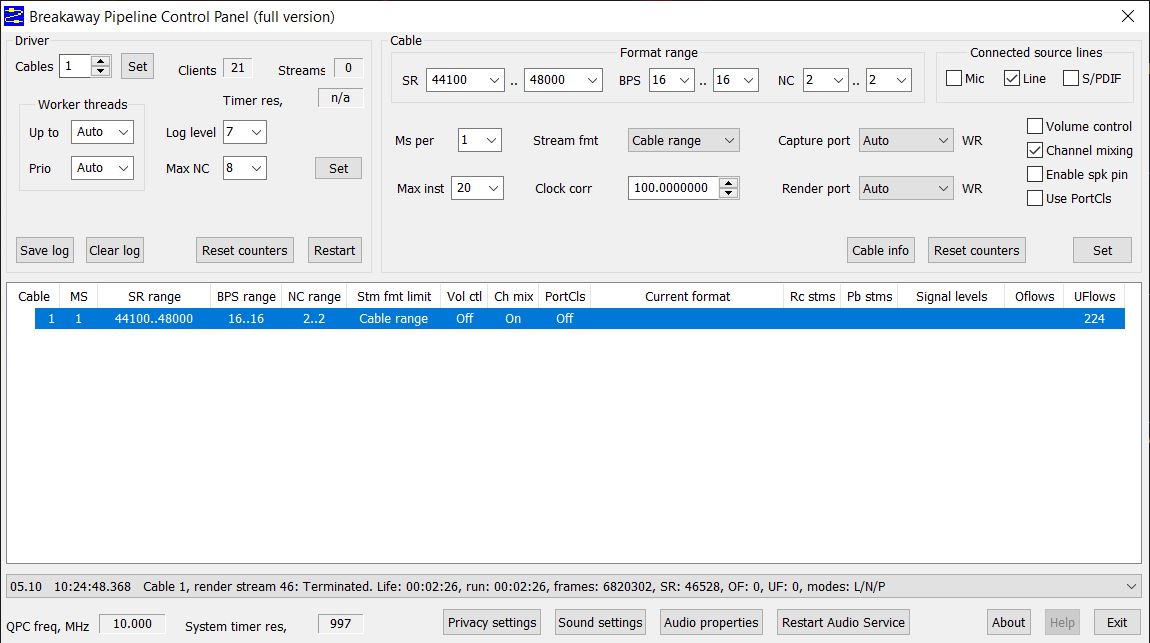The height and width of the screenshot is (643, 1150).
Task: Open the minimum NC dropdown
Action: click(826, 80)
